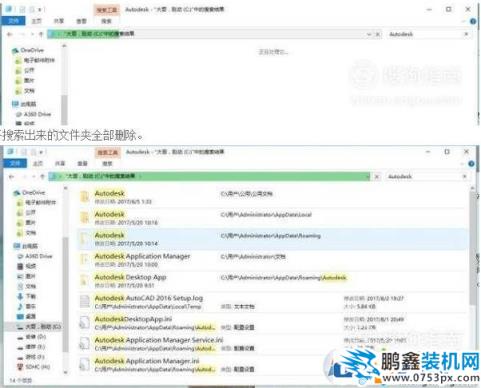Click 此电脑 in upper window sidebar
This screenshot has height=388, width=481.
tap(25, 104)
